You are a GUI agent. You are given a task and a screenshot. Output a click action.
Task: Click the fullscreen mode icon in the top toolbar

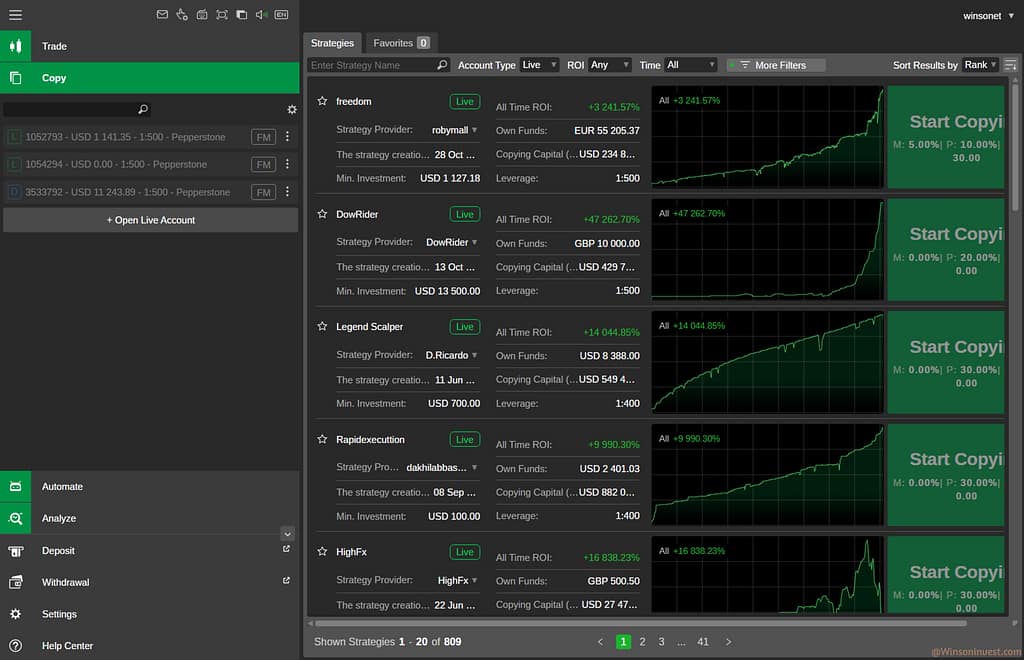coord(222,15)
